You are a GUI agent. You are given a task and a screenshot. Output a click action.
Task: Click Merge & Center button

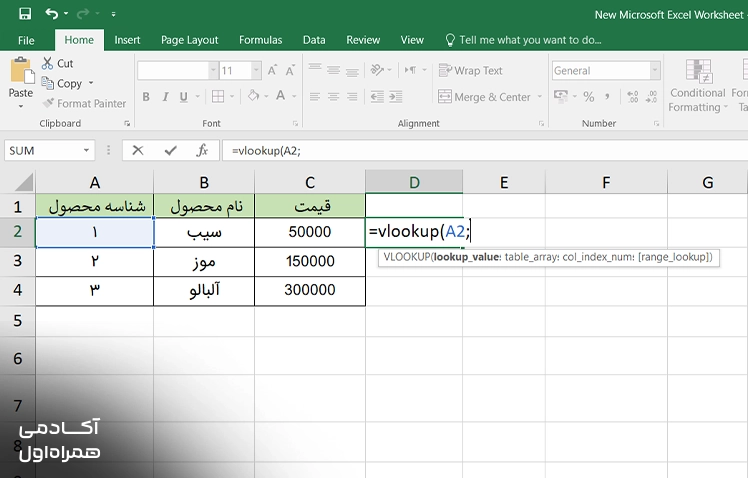pos(485,97)
